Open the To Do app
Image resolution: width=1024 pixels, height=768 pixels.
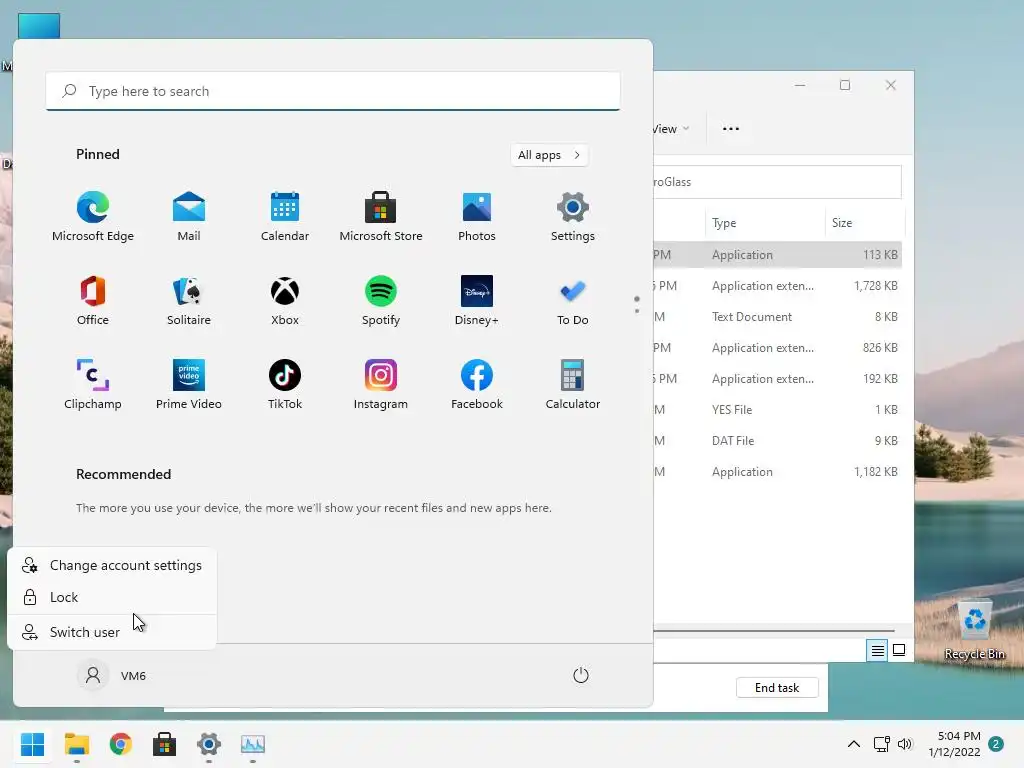click(x=573, y=300)
